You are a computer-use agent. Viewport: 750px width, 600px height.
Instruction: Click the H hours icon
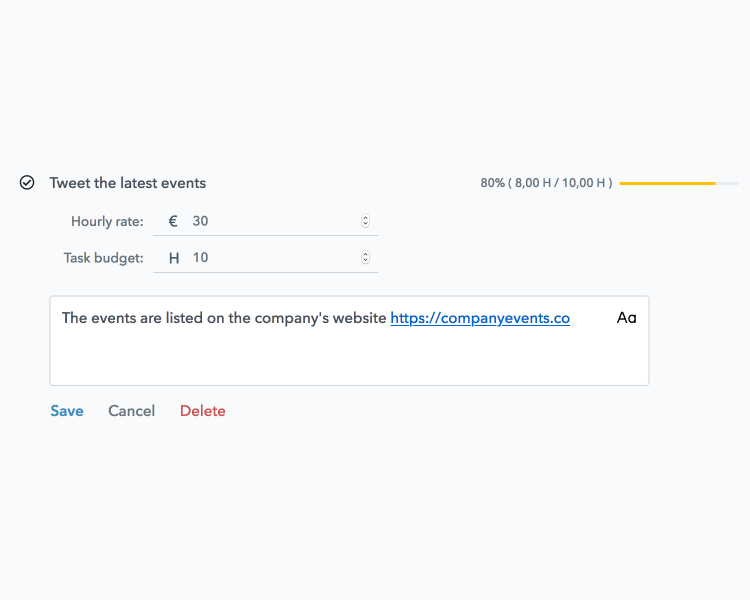pos(174,258)
